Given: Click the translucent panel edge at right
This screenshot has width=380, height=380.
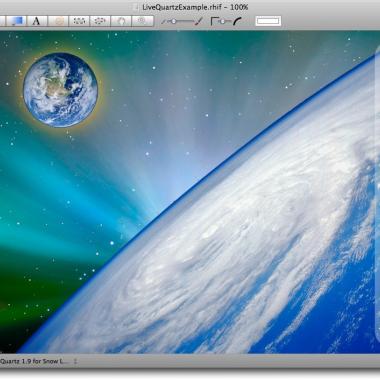Looking at the screenshot, I should (x=378, y=193).
